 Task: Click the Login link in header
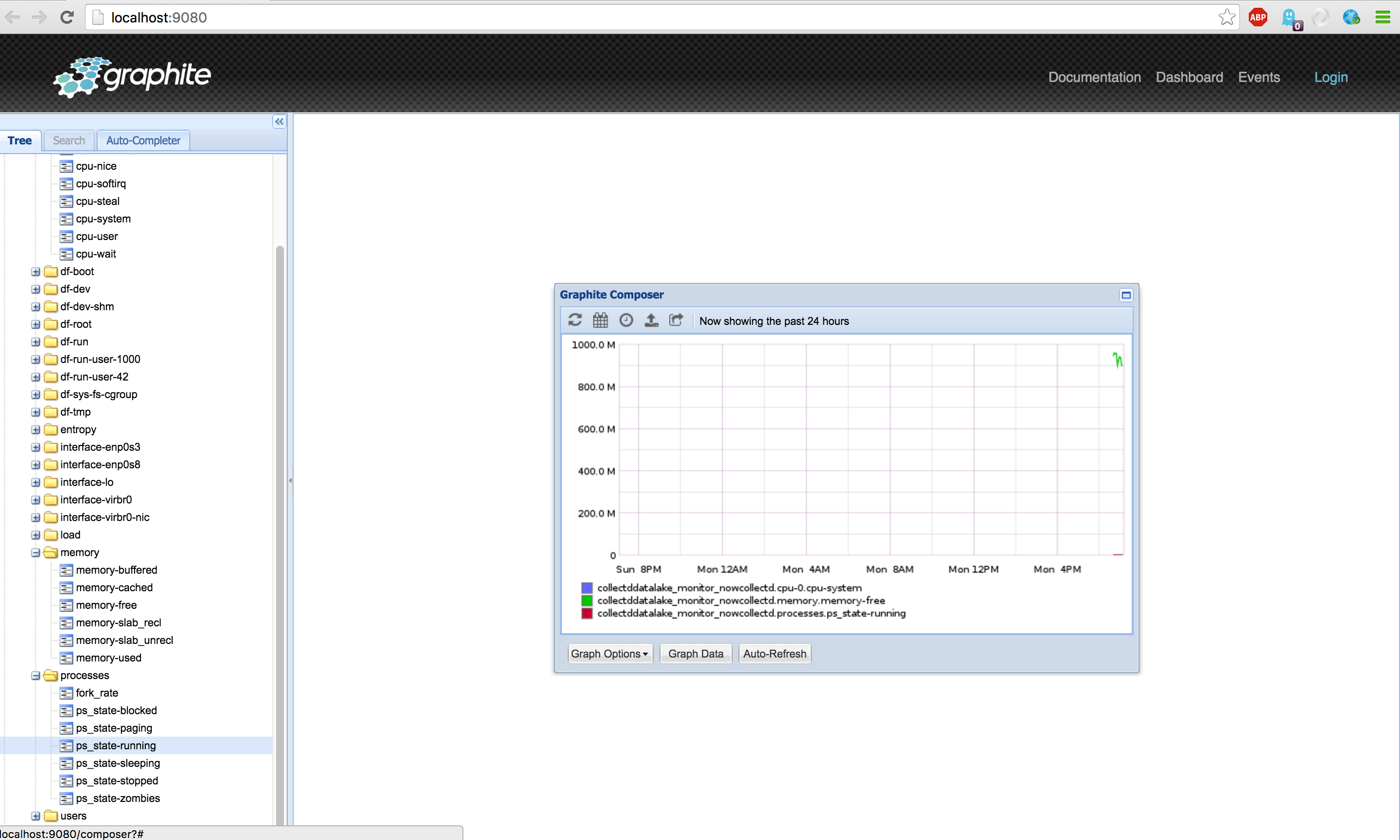point(1330,78)
